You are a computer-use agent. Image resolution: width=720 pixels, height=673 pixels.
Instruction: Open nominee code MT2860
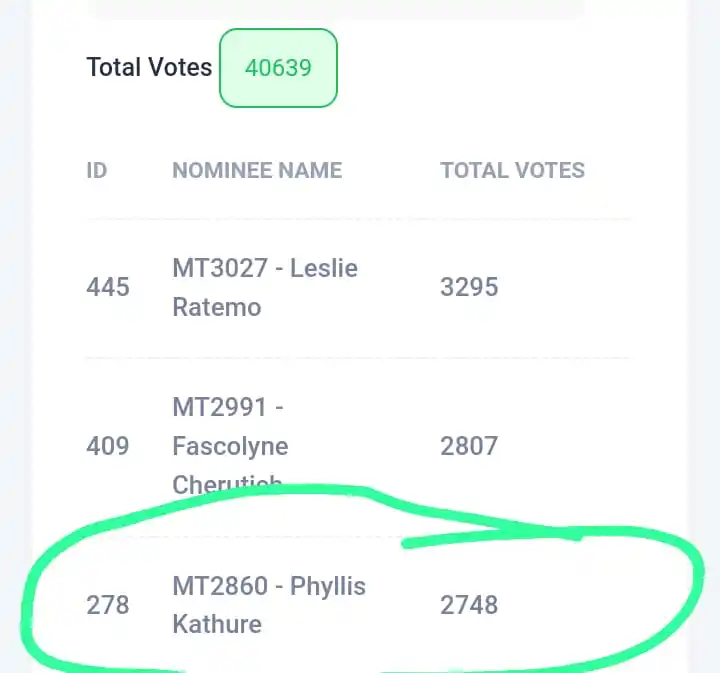220,586
